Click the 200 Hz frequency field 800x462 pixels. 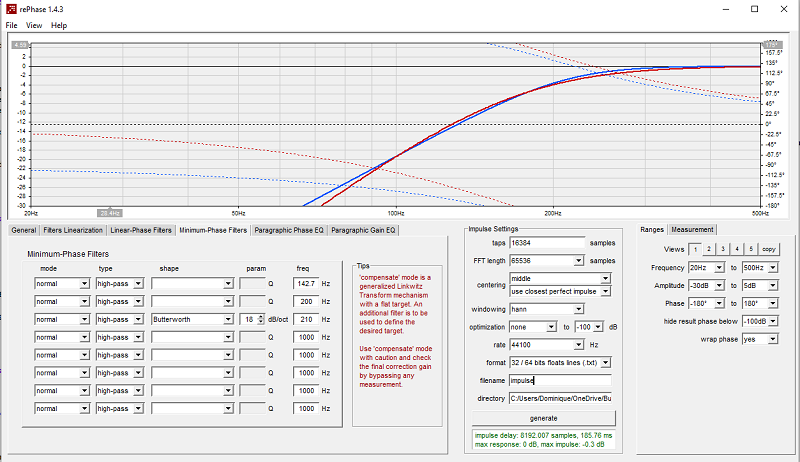[x=306, y=301]
